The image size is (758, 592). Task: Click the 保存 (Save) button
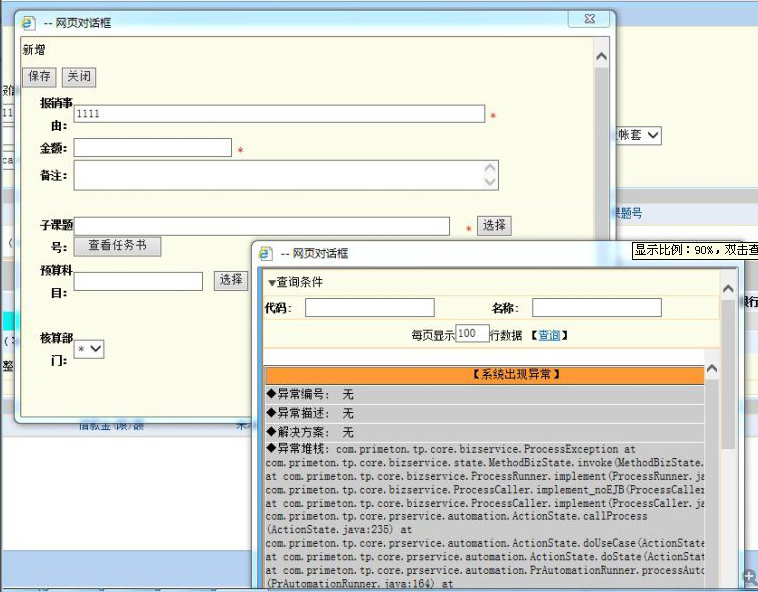40,77
